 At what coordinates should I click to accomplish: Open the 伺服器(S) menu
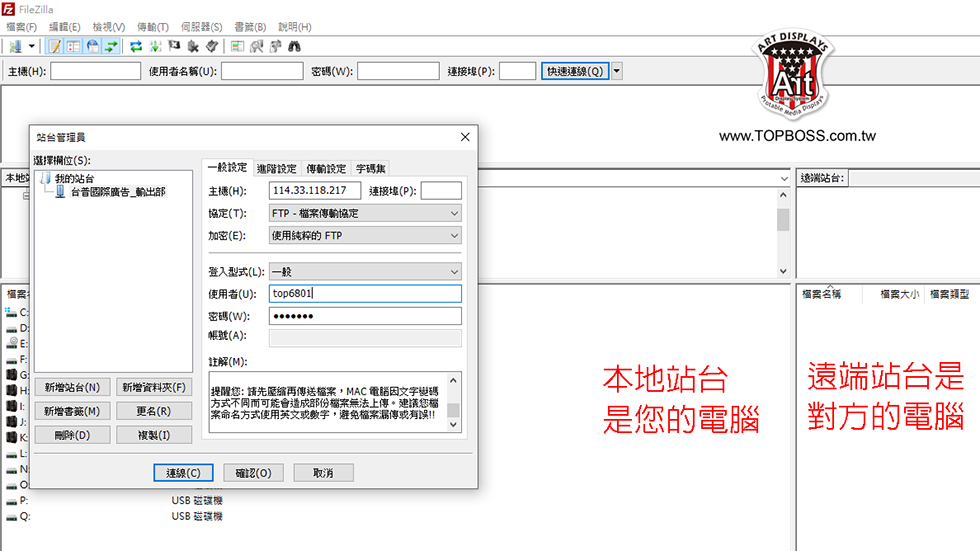tap(201, 27)
